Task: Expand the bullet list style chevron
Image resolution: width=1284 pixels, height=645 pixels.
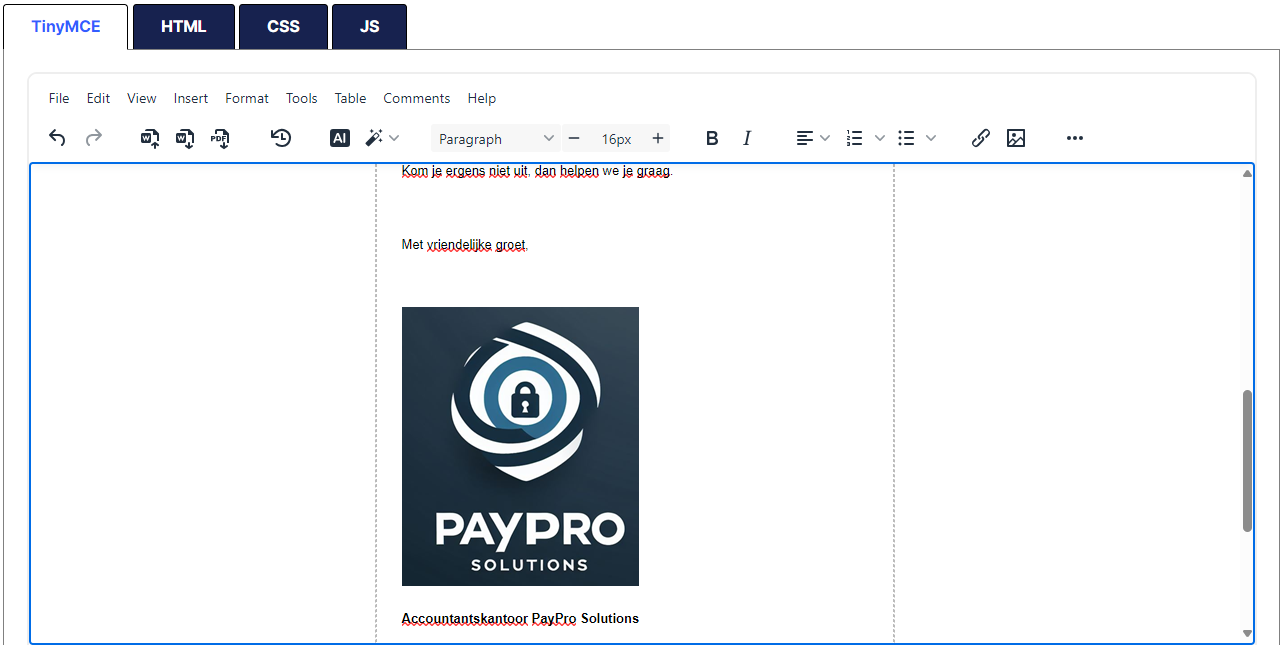Action: [931, 138]
